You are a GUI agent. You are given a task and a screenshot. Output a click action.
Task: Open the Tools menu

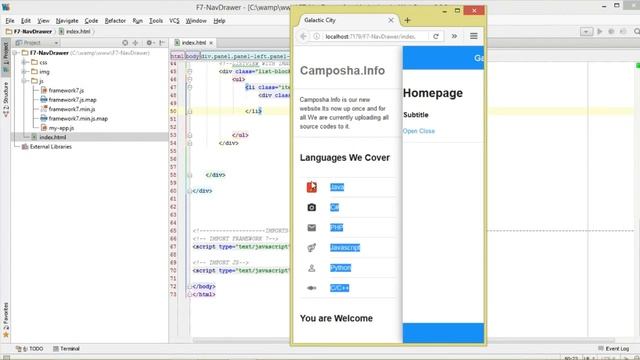(x=156, y=20)
